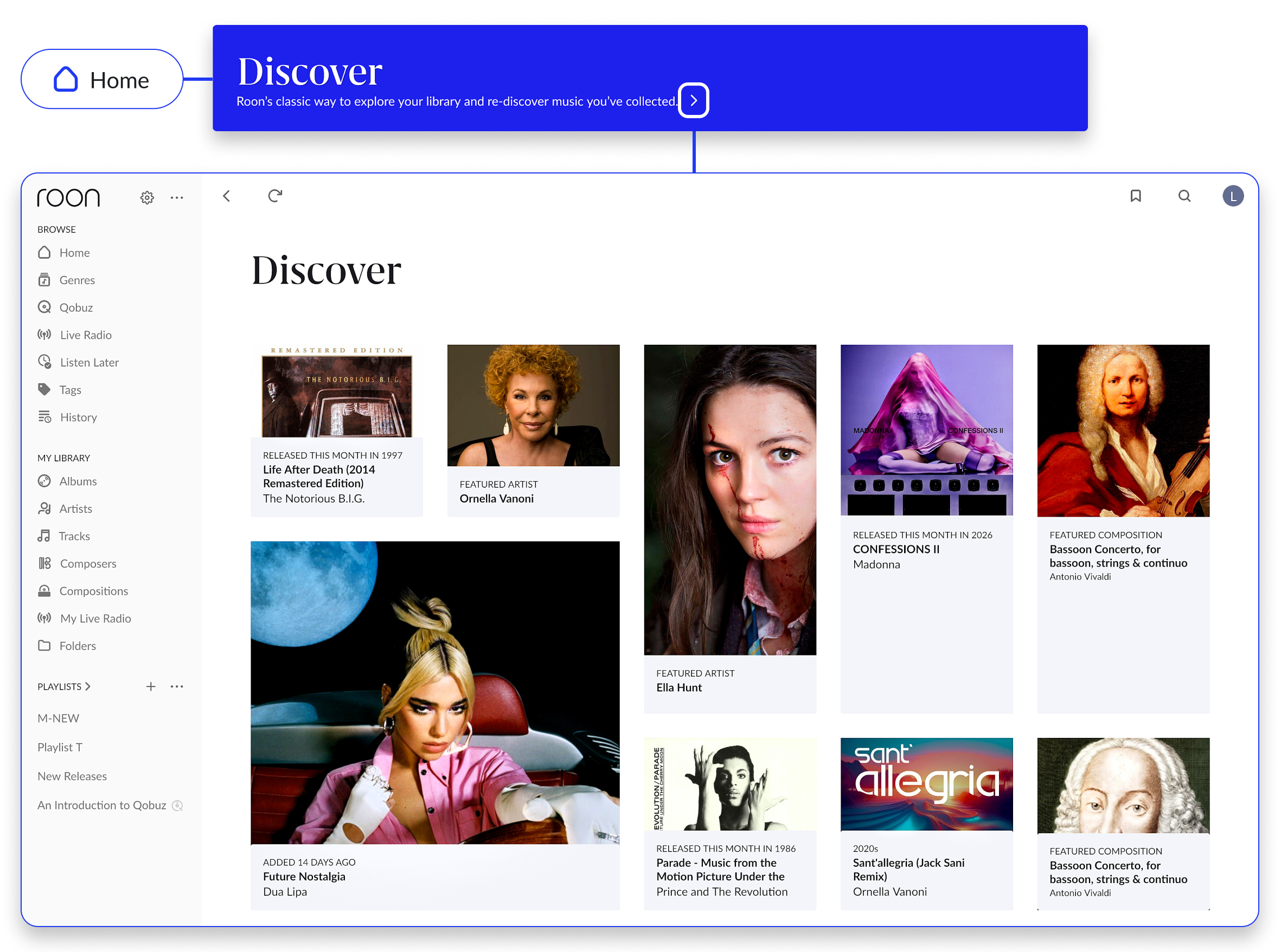Open featured artist Ornella Vanoni photo

click(533, 405)
